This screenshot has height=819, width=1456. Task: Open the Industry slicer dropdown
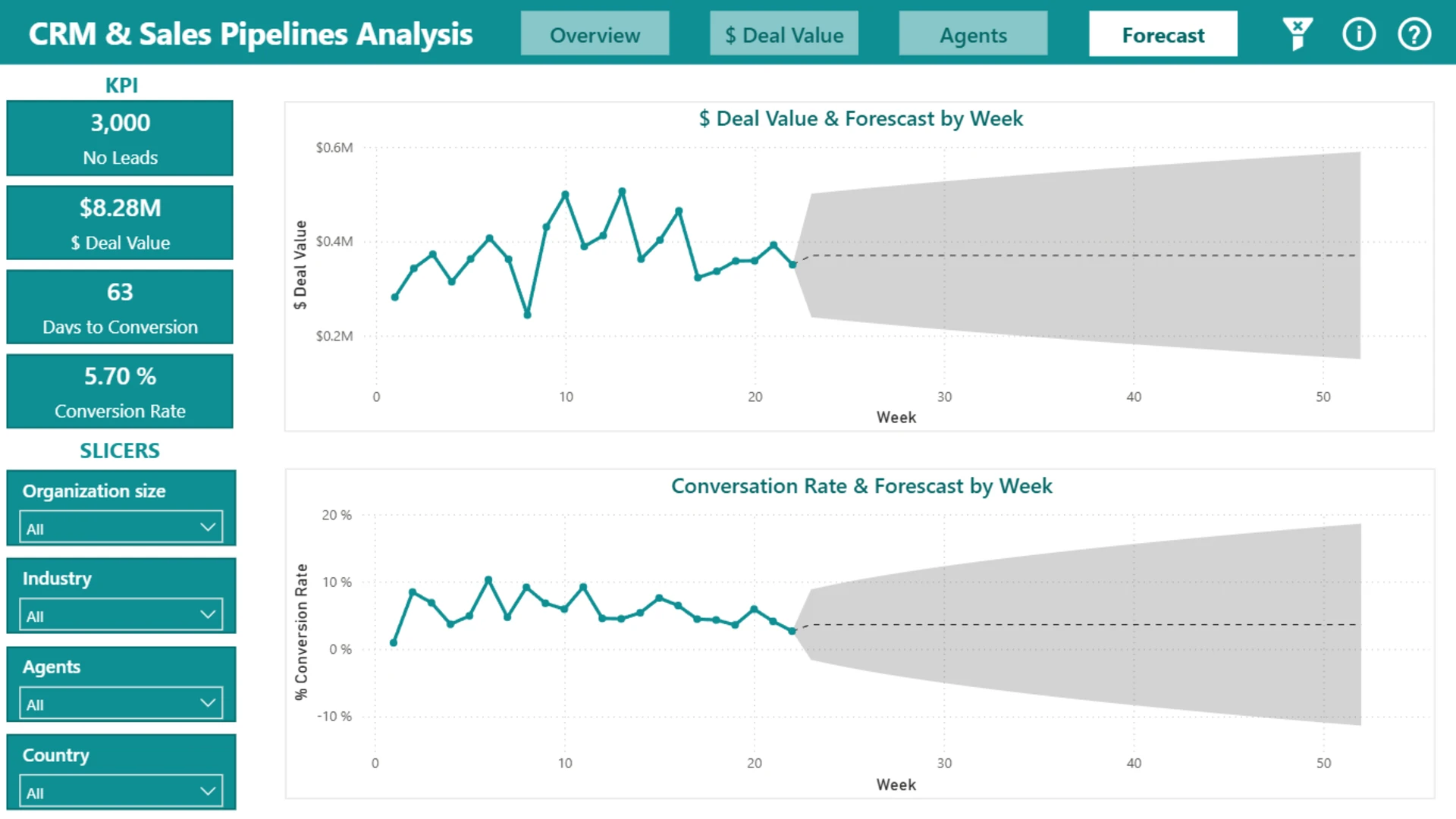pyautogui.click(x=121, y=615)
